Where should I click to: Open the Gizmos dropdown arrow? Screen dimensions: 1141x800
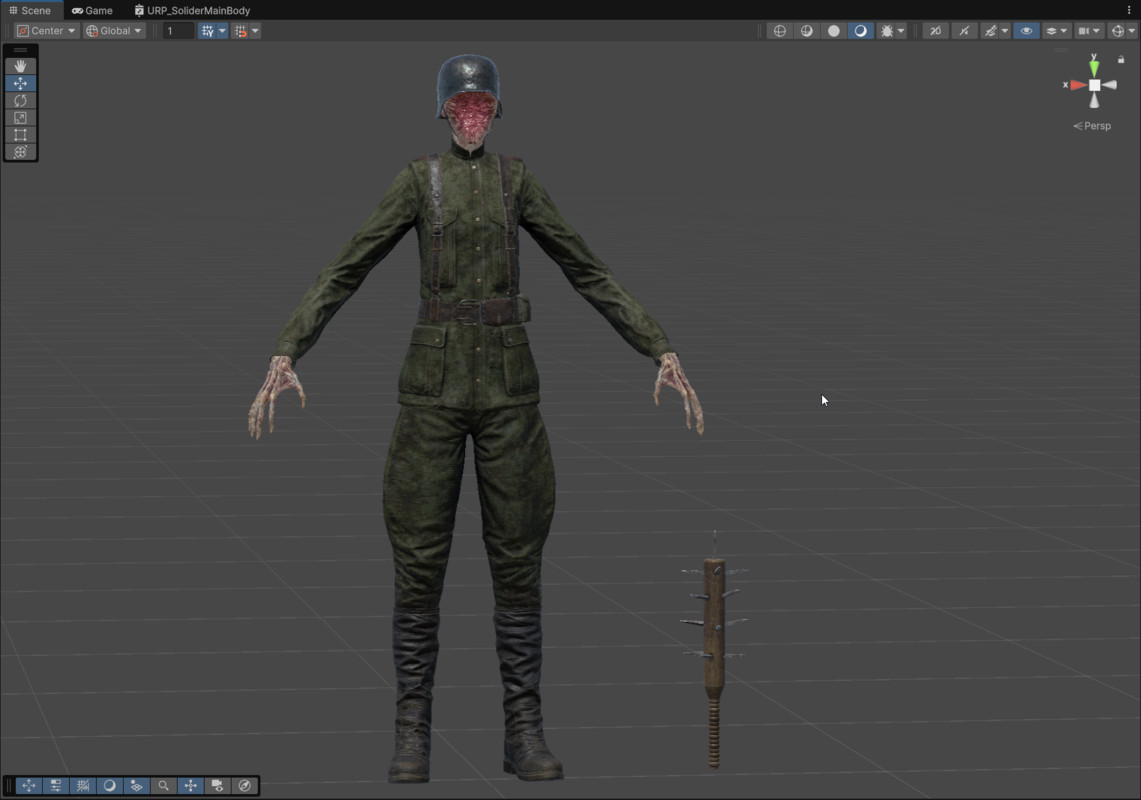1132,31
